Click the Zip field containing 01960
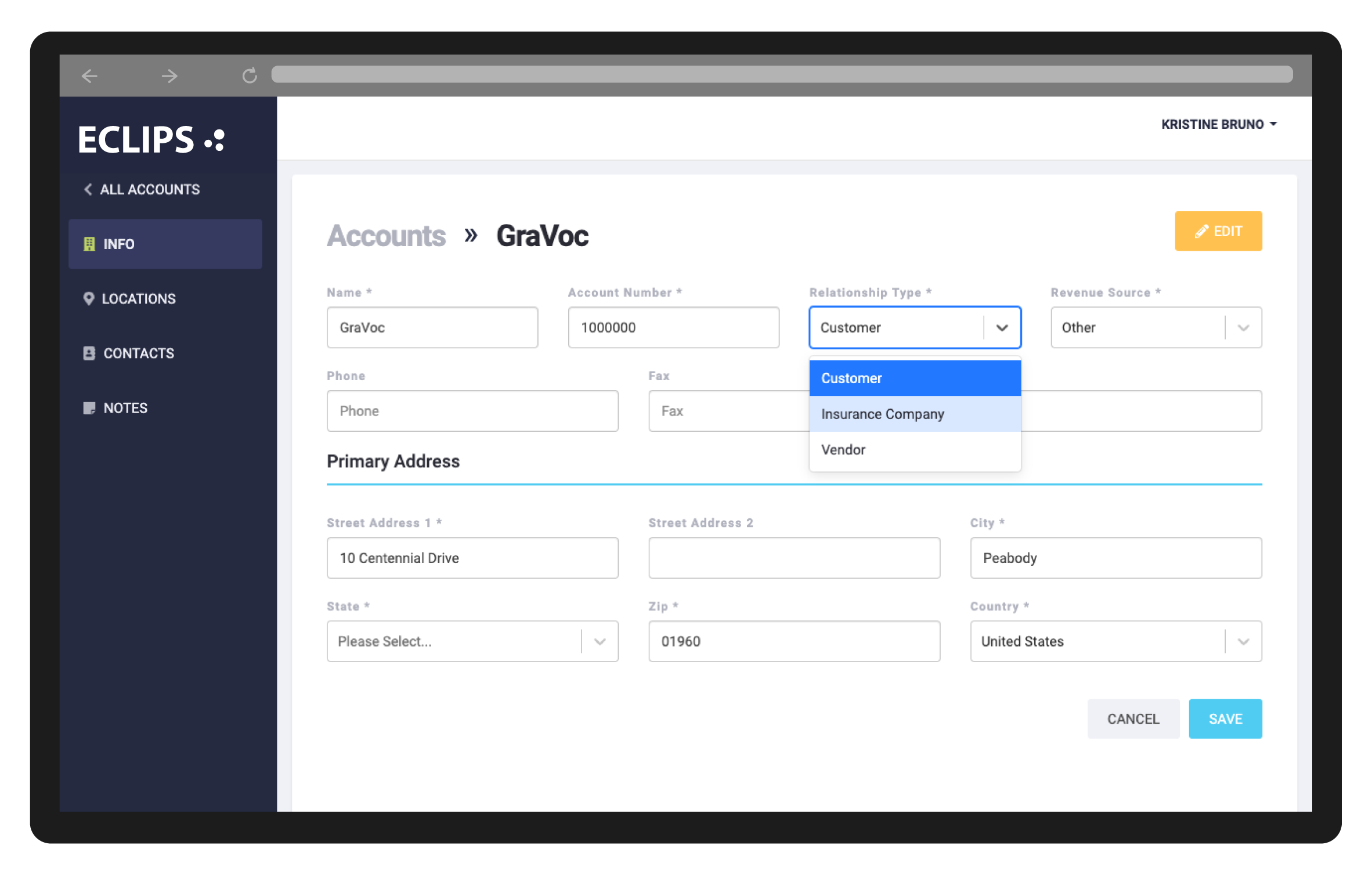Screen dimensions: 1372x874 point(794,641)
